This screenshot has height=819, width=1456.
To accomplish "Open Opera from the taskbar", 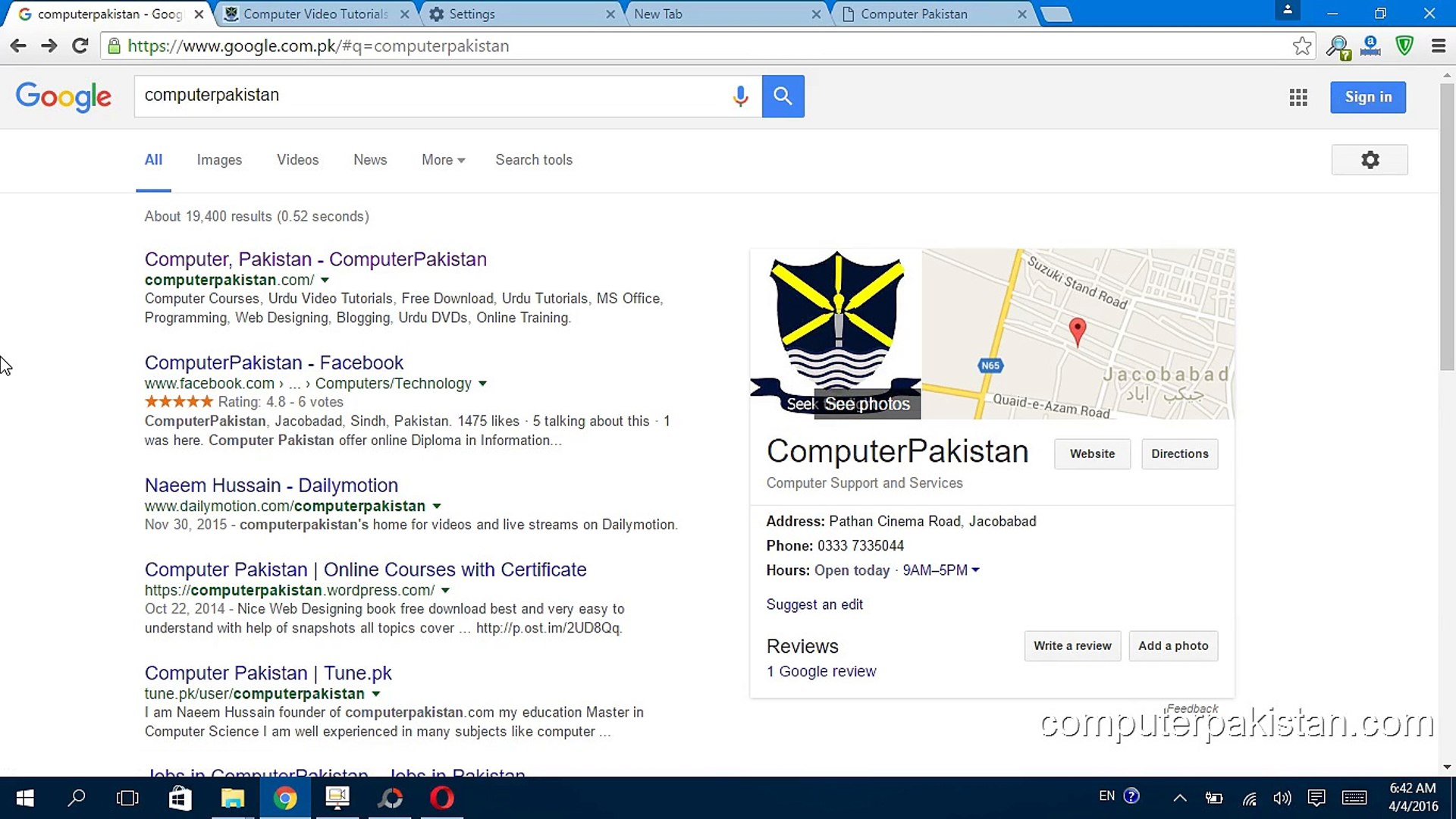I will click(442, 798).
